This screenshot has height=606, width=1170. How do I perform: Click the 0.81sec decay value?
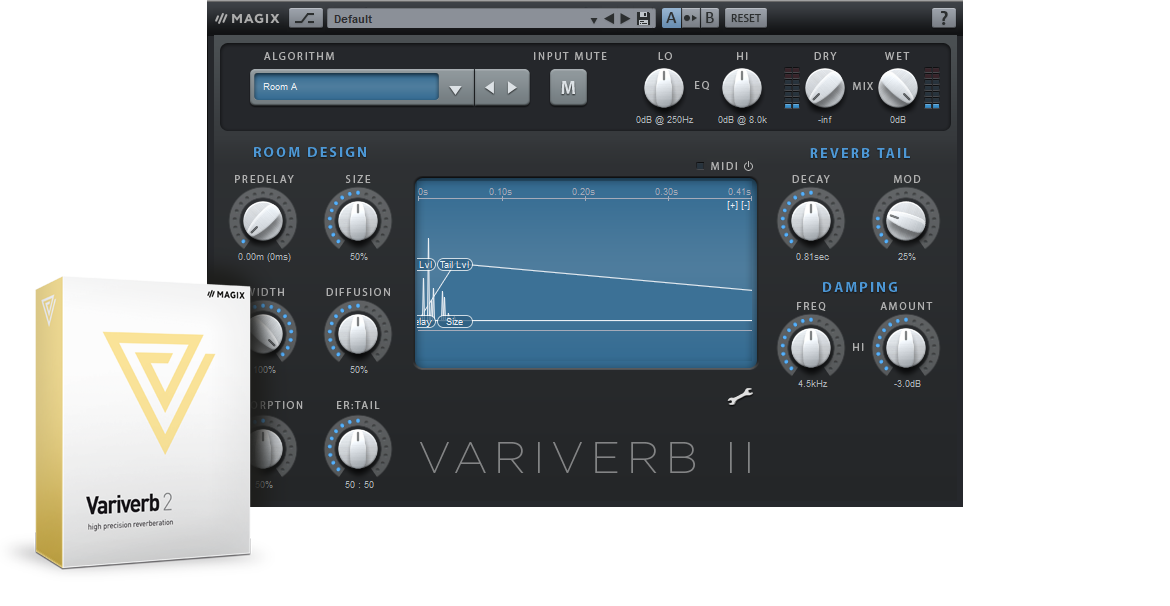812,257
